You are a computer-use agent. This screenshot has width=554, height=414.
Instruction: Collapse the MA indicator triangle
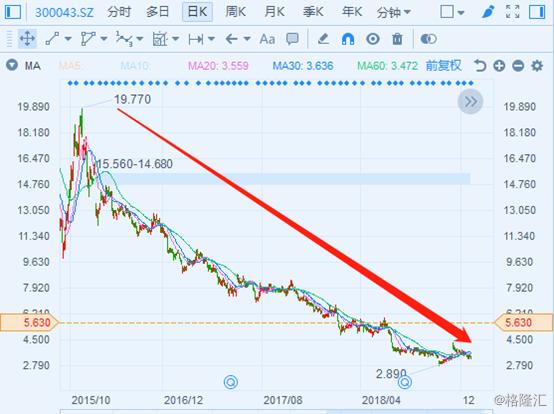[12, 65]
